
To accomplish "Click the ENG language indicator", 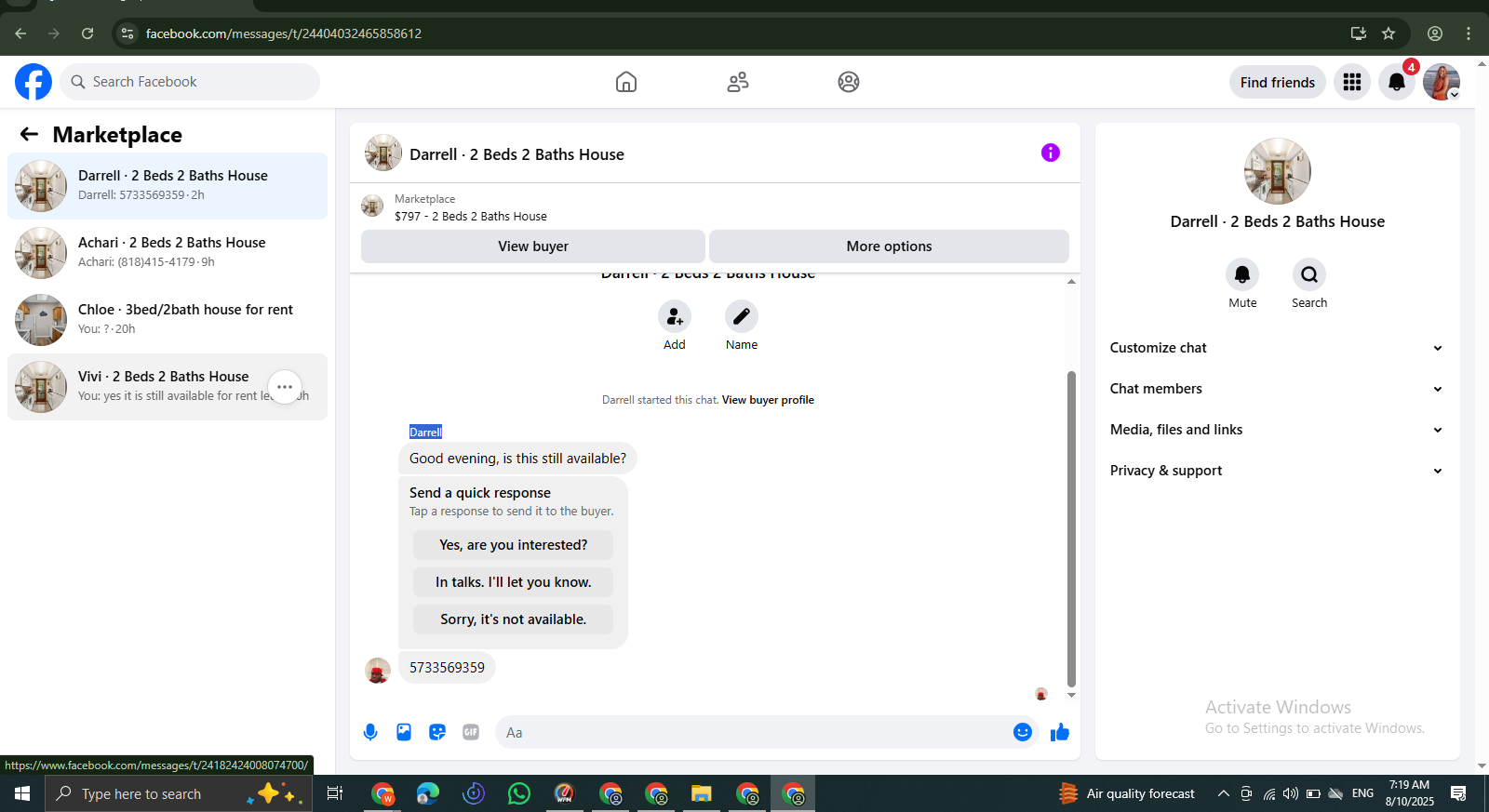I will 1362,793.
